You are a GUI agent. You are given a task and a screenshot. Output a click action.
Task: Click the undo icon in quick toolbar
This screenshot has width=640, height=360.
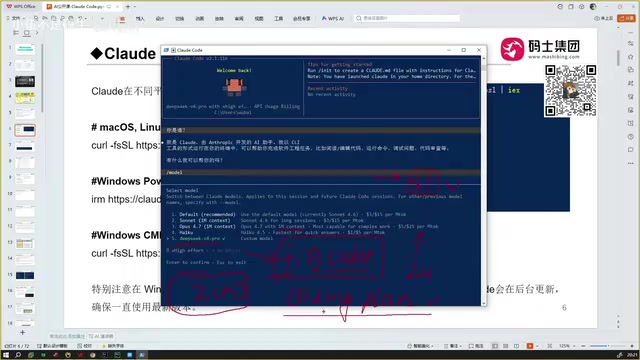pyautogui.click(x=80, y=18)
